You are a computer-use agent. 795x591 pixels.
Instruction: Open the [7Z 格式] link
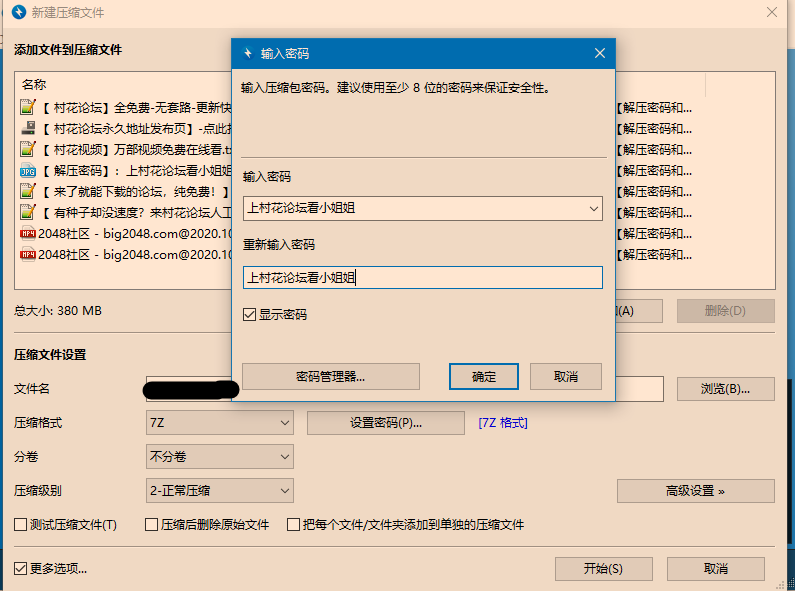[503, 423]
